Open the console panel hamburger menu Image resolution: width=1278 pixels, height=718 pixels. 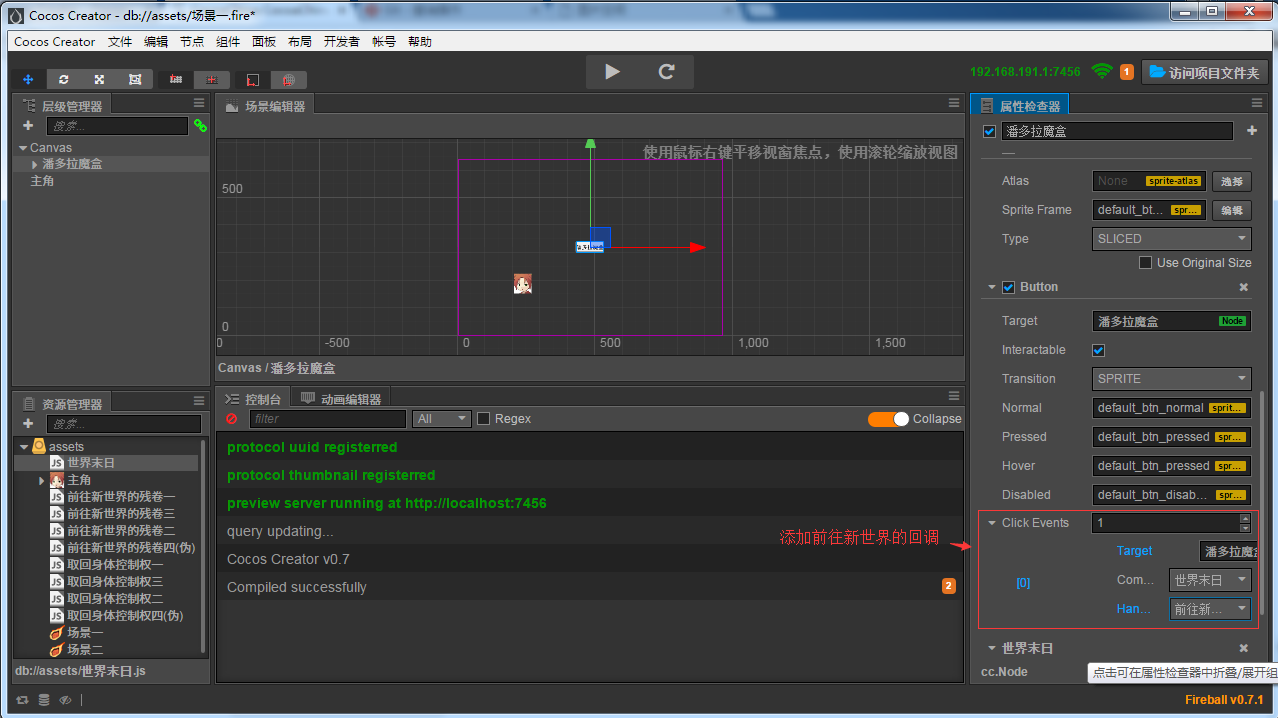(954, 397)
